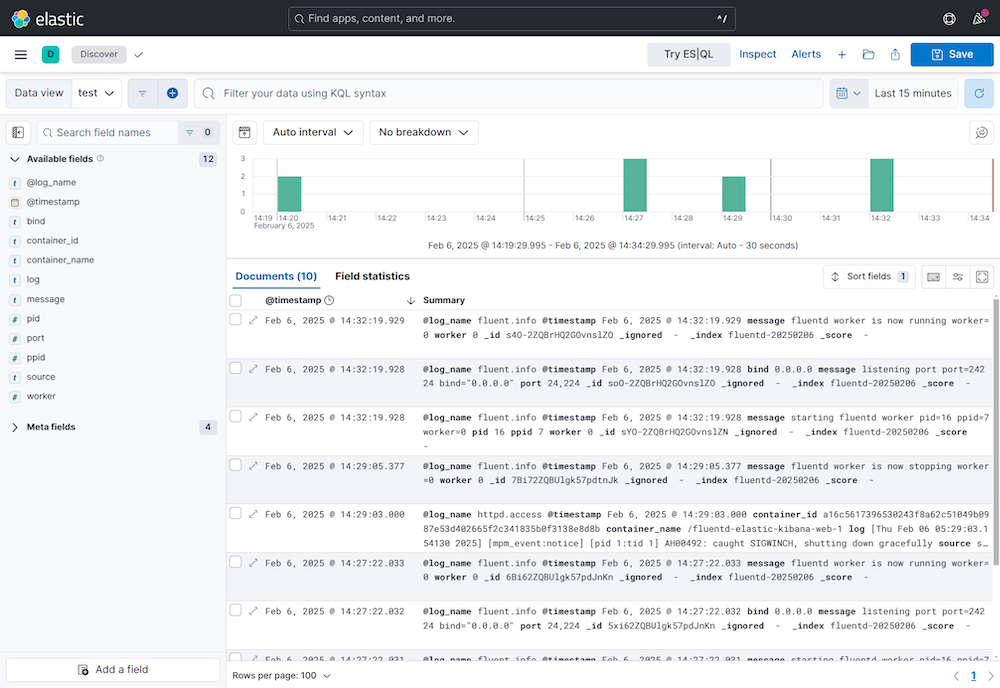Open the Sort fields menu
Screen dimensions: 1000x688
pyautogui.click(x=869, y=277)
